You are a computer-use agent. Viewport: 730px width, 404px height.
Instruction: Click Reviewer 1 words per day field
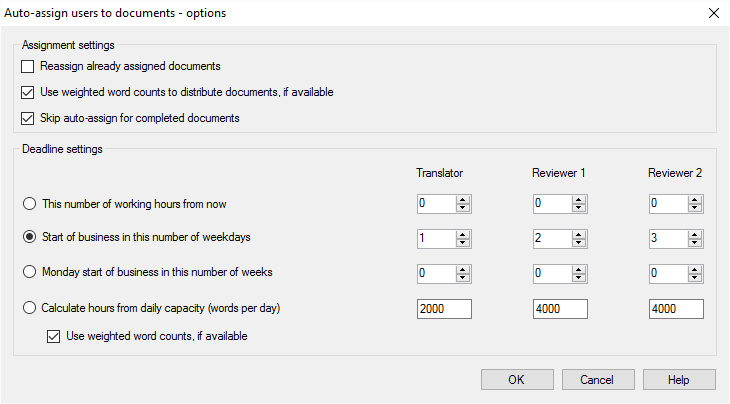(x=559, y=308)
